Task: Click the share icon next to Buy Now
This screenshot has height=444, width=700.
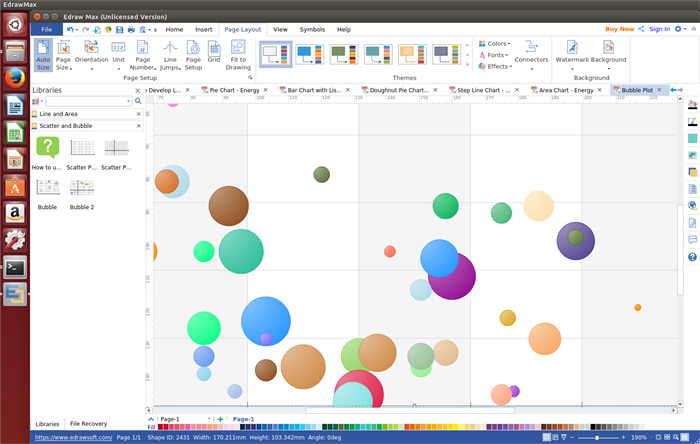Action: pos(641,29)
